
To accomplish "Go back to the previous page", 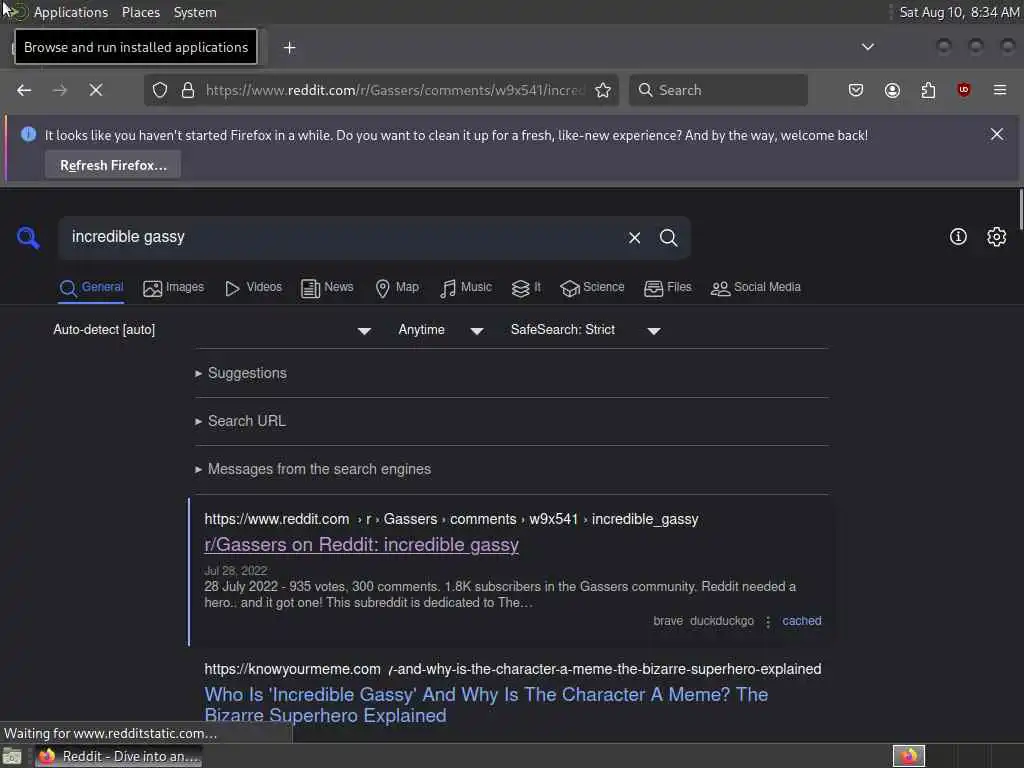I will point(24,90).
